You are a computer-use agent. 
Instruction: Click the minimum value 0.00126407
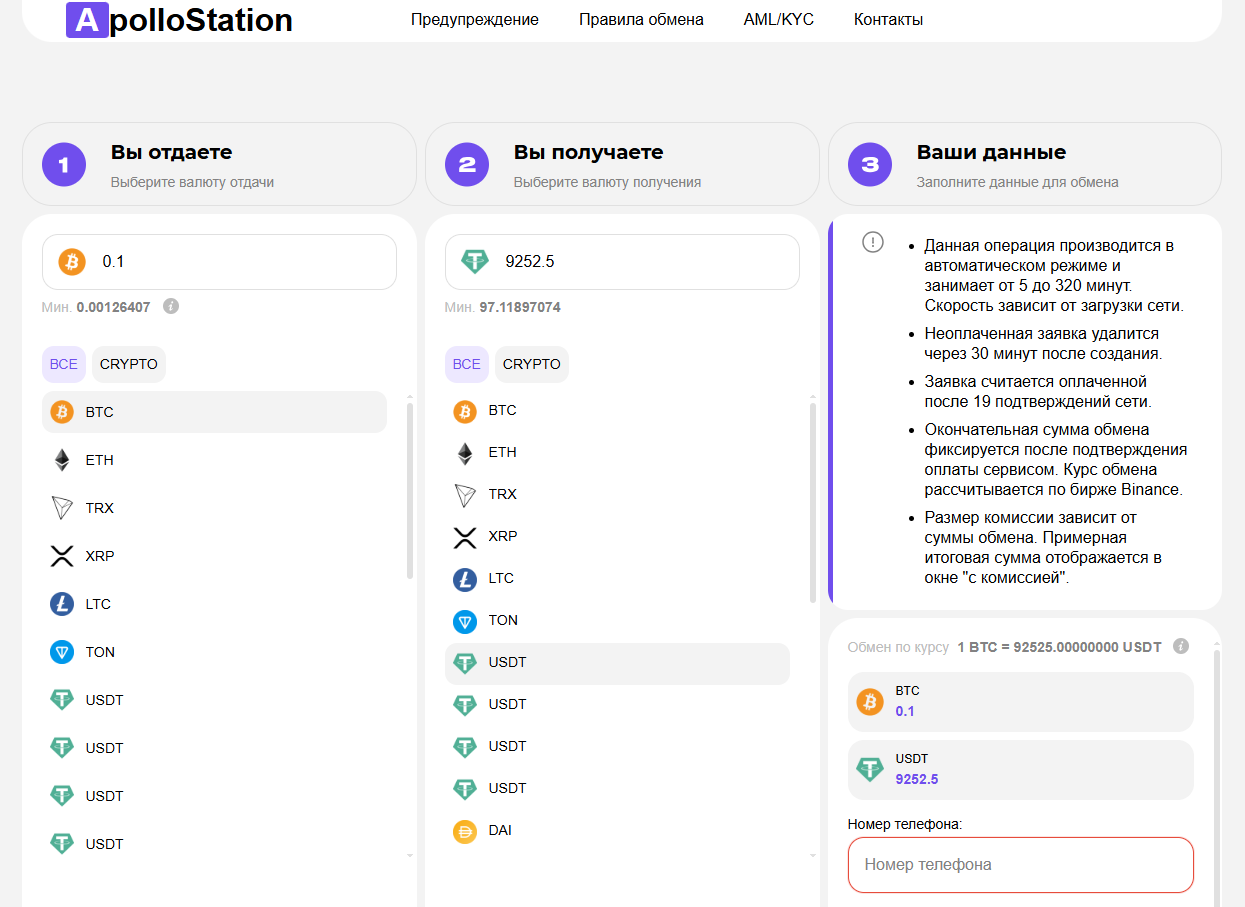pyautogui.click(x=113, y=307)
